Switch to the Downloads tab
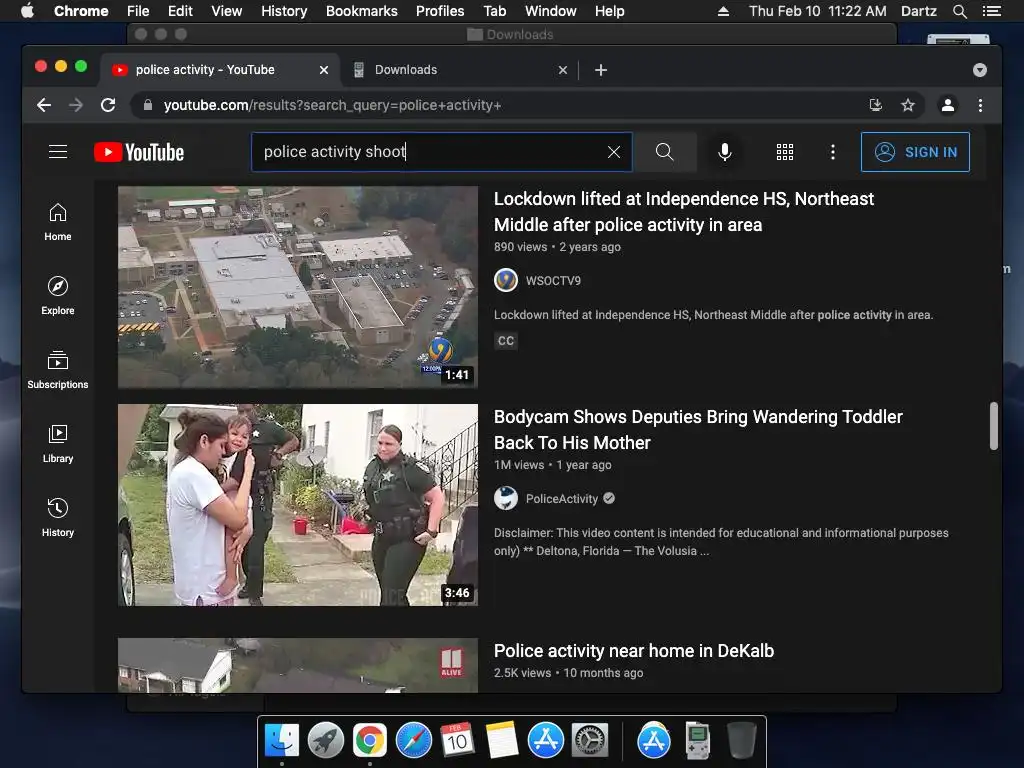This screenshot has height=768, width=1024. 459,70
